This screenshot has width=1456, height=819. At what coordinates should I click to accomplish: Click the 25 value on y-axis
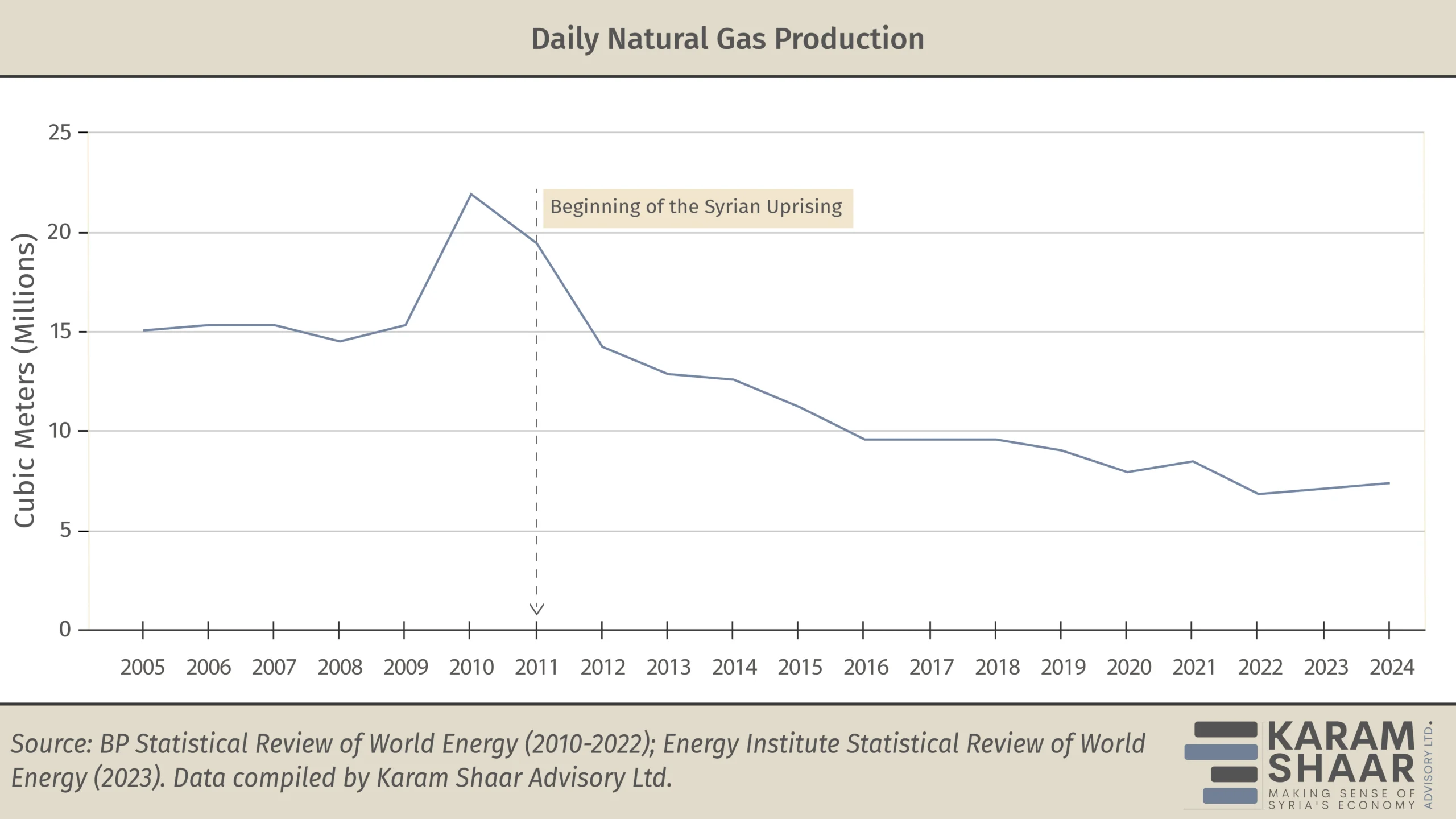(x=60, y=133)
